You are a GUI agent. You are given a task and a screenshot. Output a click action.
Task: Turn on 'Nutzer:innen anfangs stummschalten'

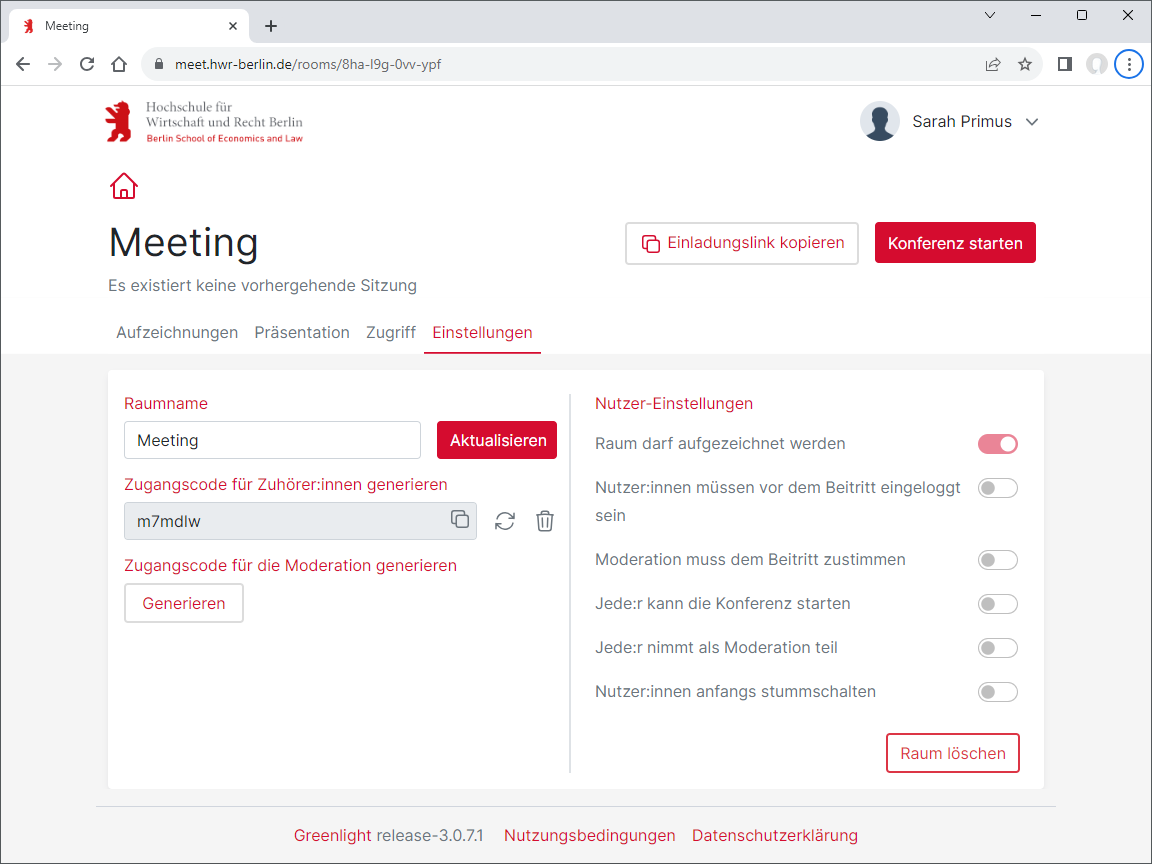click(997, 692)
